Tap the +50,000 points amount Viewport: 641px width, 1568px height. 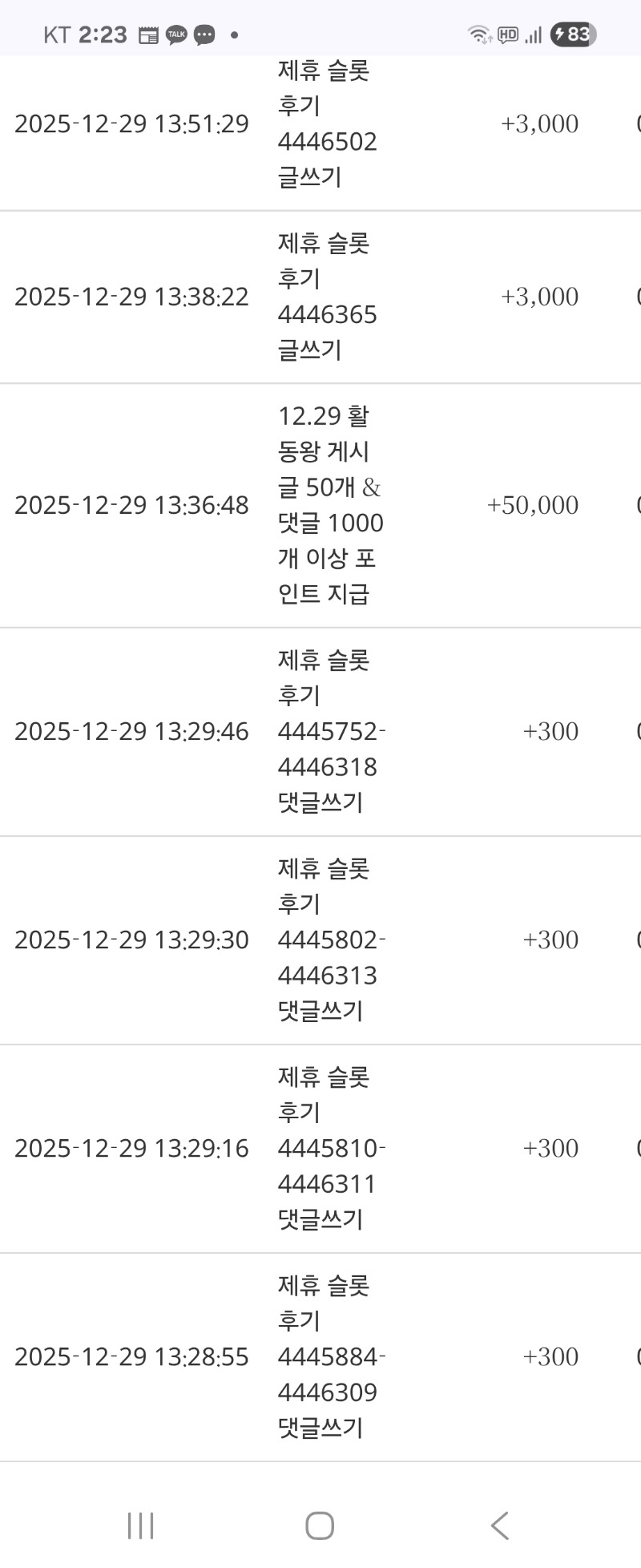click(x=532, y=505)
